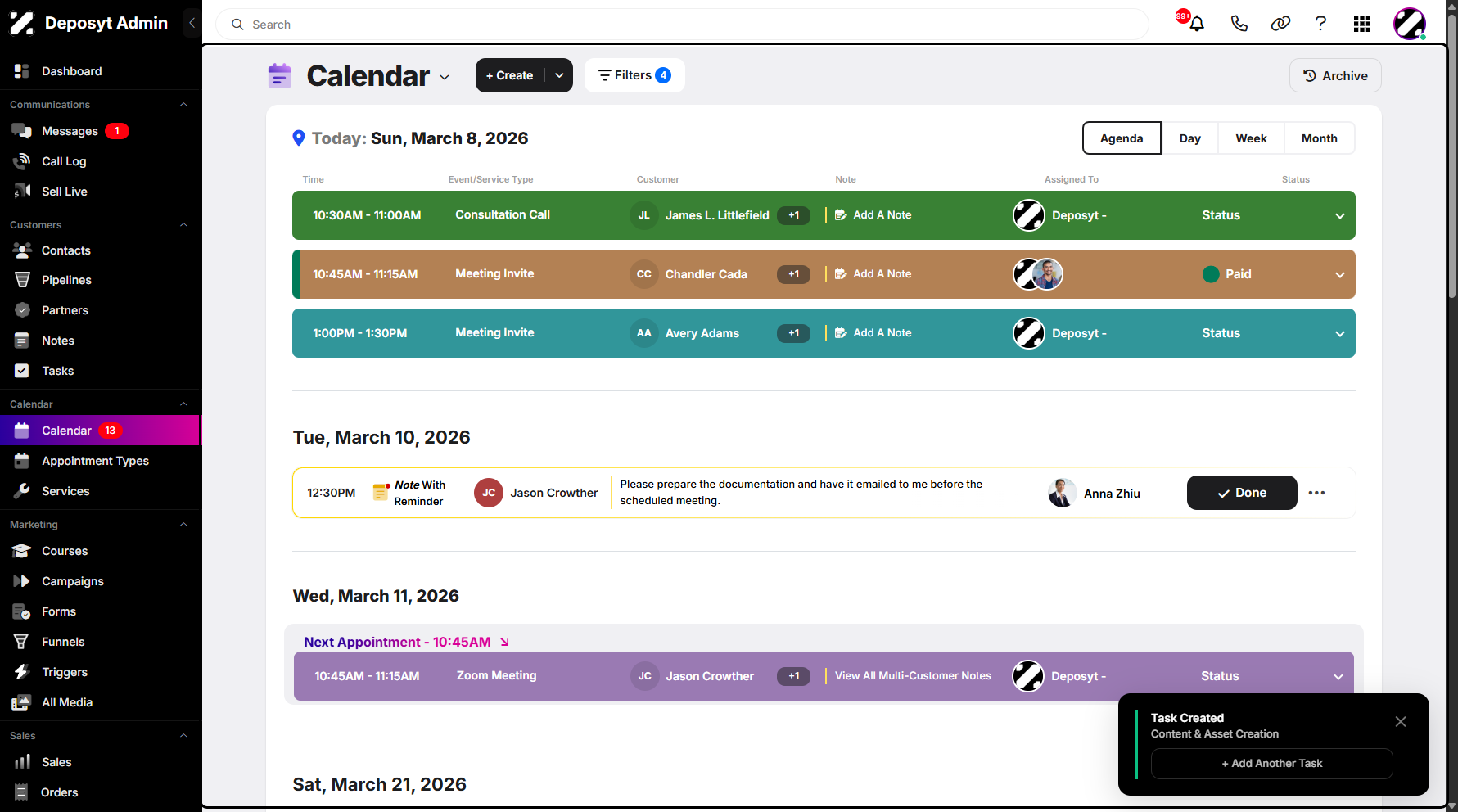The height and width of the screenshot is (812, 1458).
Task: Collapse the sidebar with arrow icon
Action: pyautogui.click(x=192, y=23)
